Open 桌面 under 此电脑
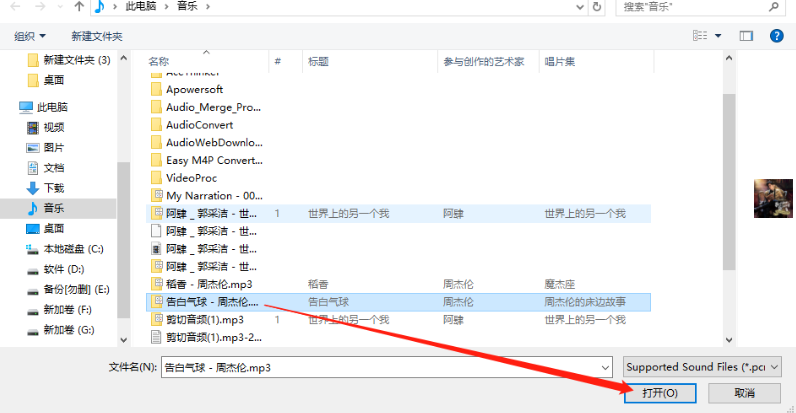Viewport: 796px width, 413px height. pos(46,228)
